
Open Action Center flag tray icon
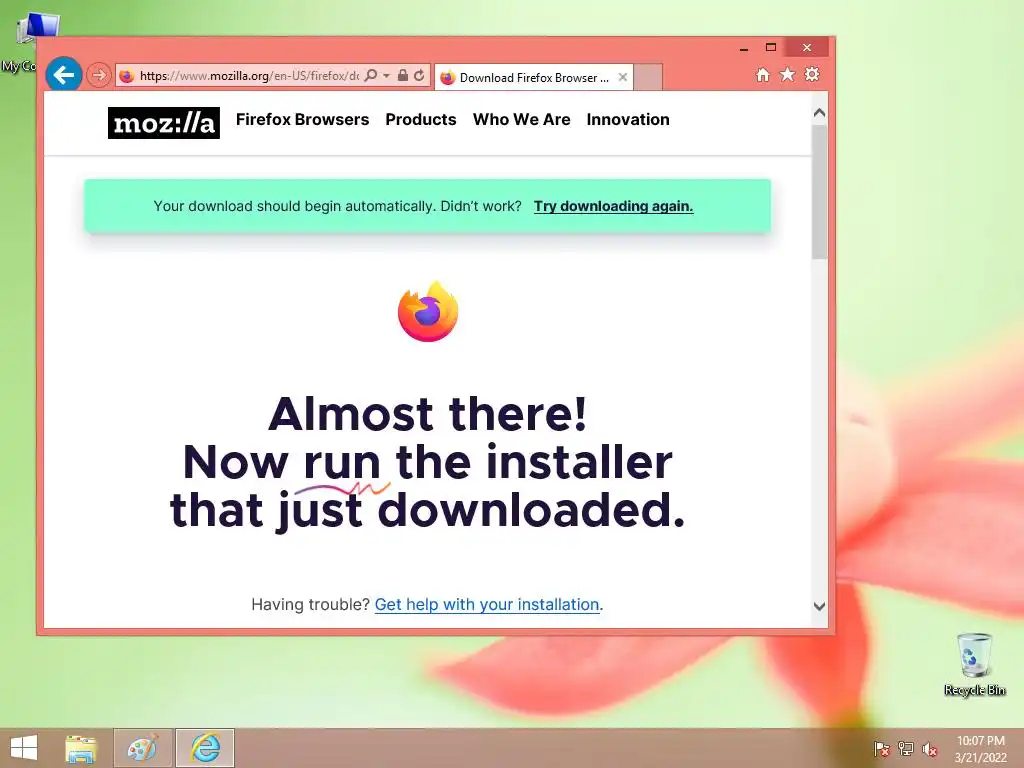882,748
